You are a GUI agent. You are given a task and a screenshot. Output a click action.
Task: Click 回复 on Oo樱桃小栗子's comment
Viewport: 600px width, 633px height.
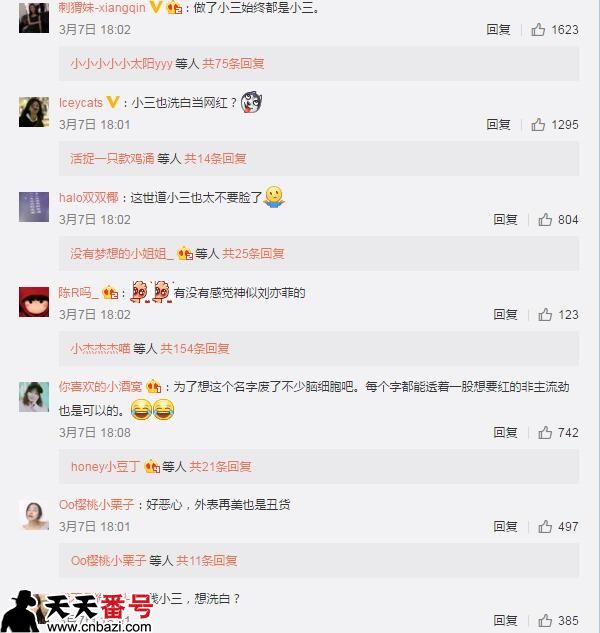tap(505, 526)
